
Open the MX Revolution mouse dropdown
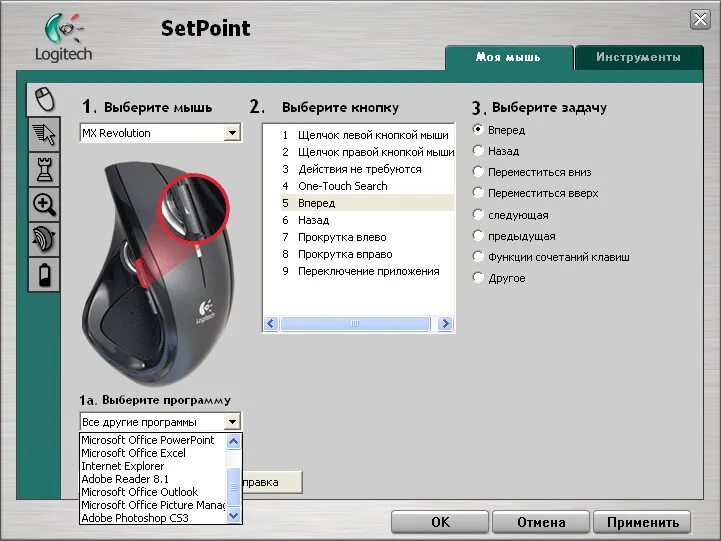pos(160,133)
